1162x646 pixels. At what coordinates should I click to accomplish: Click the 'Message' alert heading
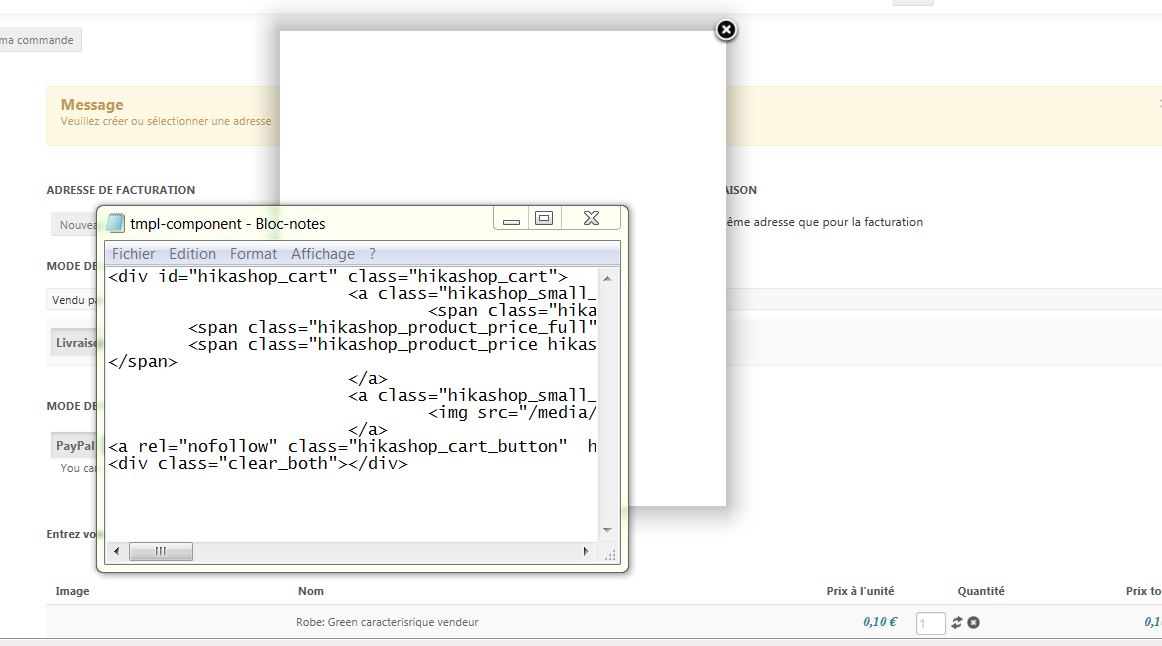92,104
